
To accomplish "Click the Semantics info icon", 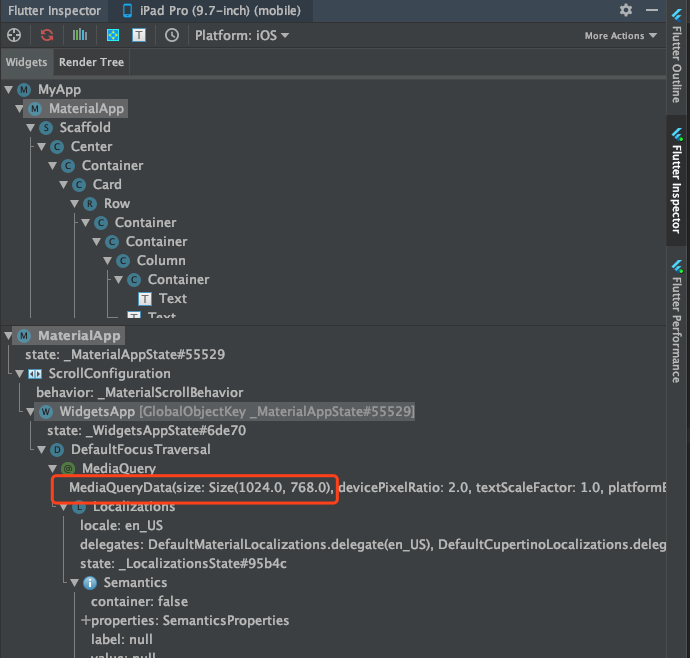I will click(90, 583).
